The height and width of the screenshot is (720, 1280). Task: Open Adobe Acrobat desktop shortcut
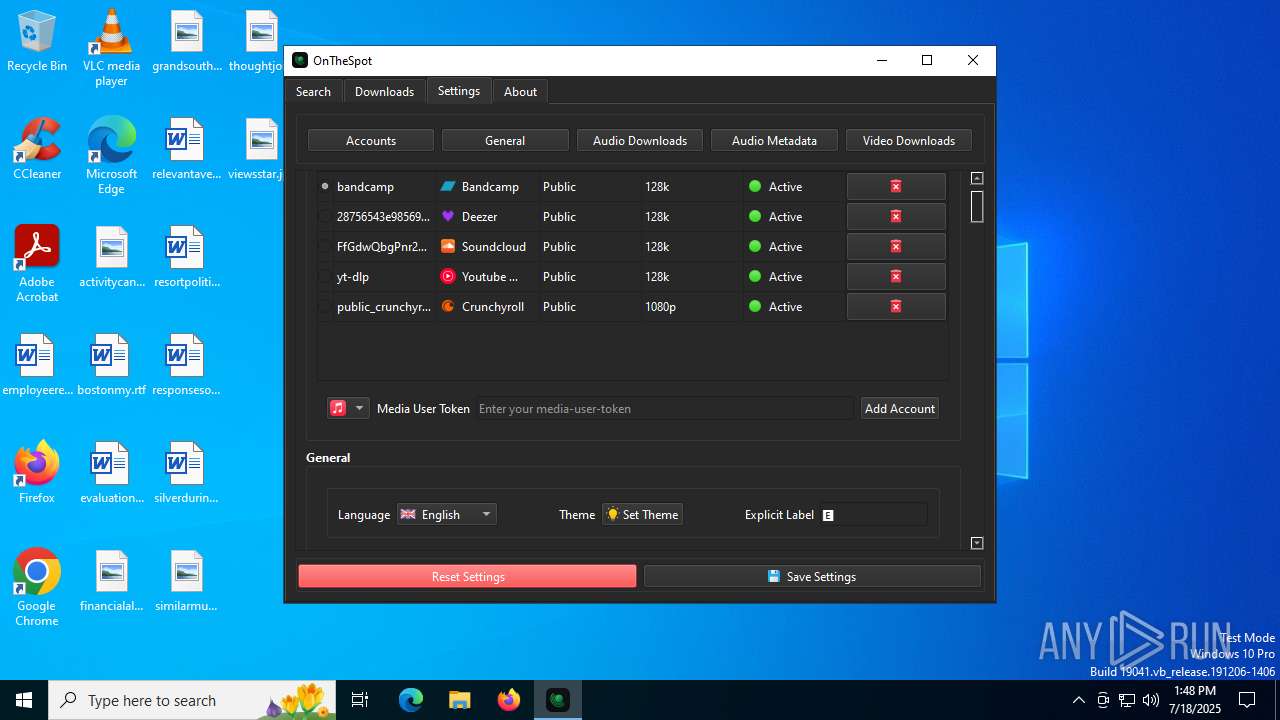(x=37, y=264)
